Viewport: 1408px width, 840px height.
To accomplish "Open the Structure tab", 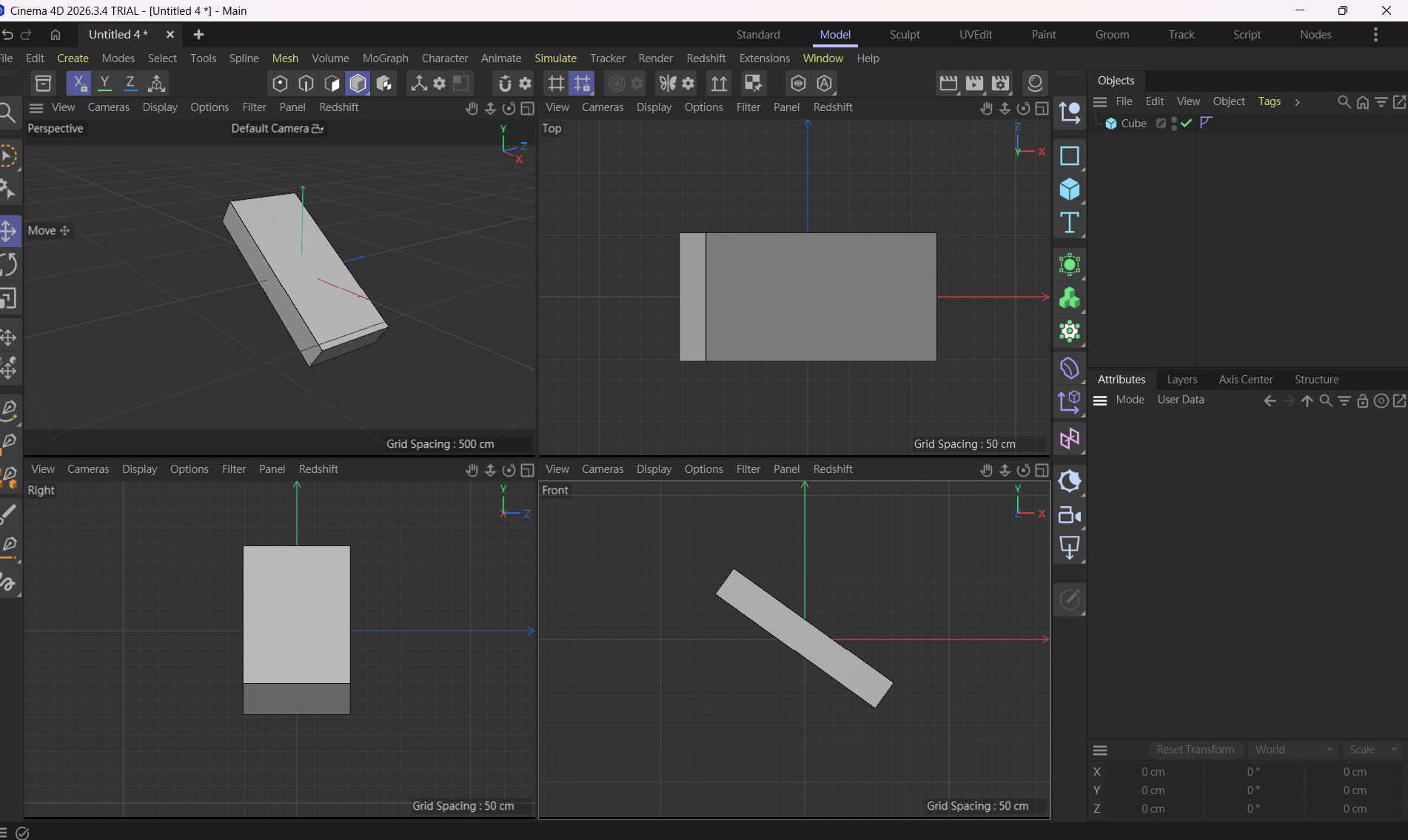I will [x=1316, y=380].
